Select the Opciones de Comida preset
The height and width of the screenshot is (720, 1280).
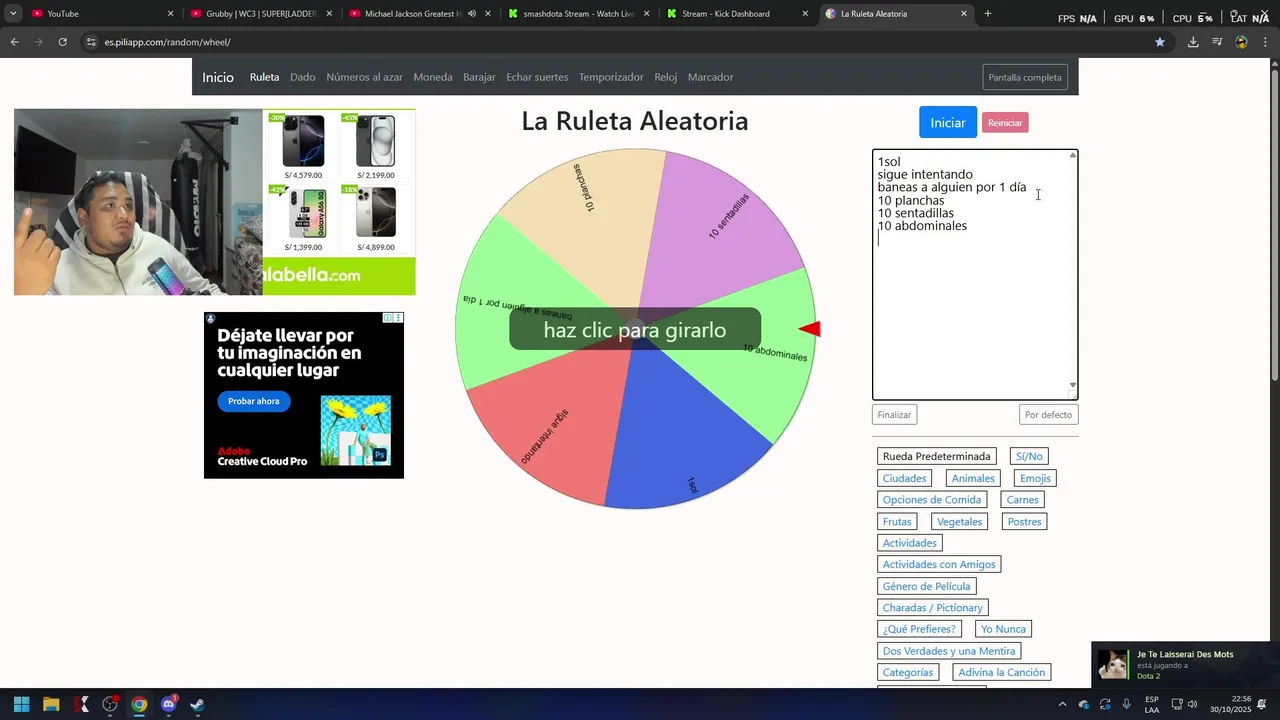point(932,499)
